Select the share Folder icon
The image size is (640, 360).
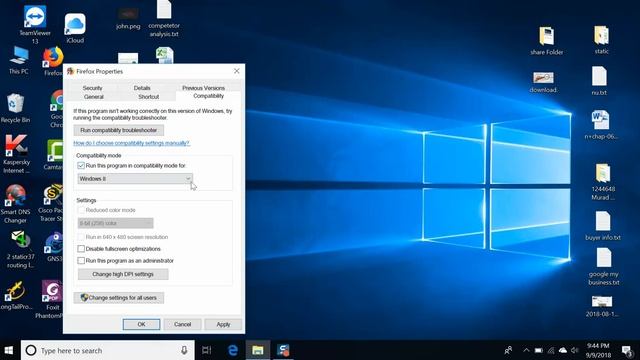[x=546, y=36]
